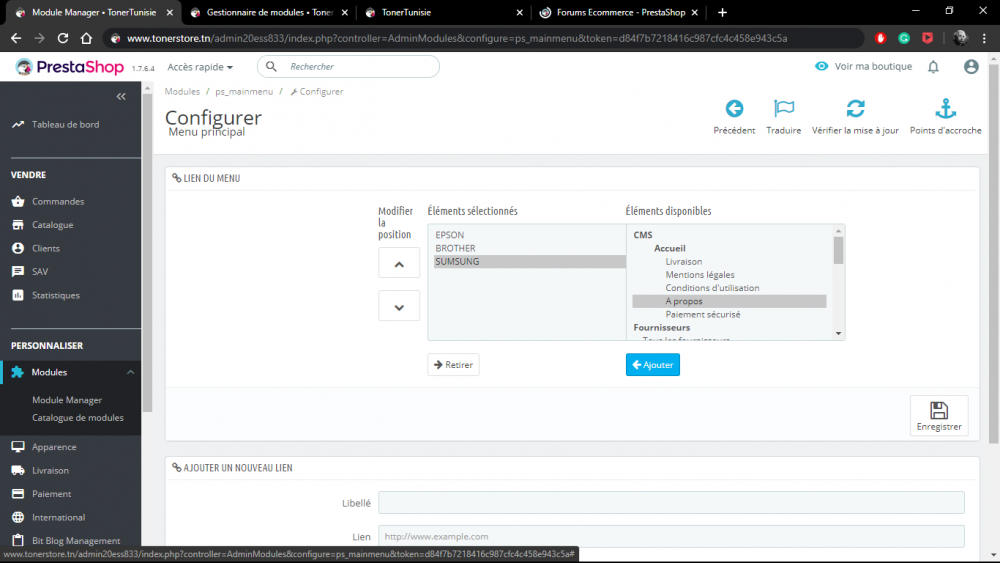Open the Accès rapide dropdown
1000x563 pixels.
click(x=200, y=67)
